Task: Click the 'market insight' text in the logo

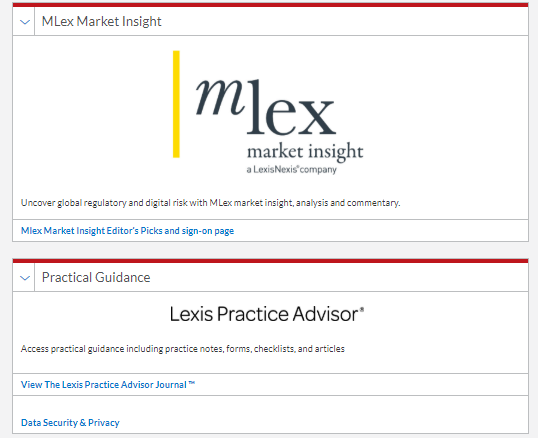Action: 305,152
